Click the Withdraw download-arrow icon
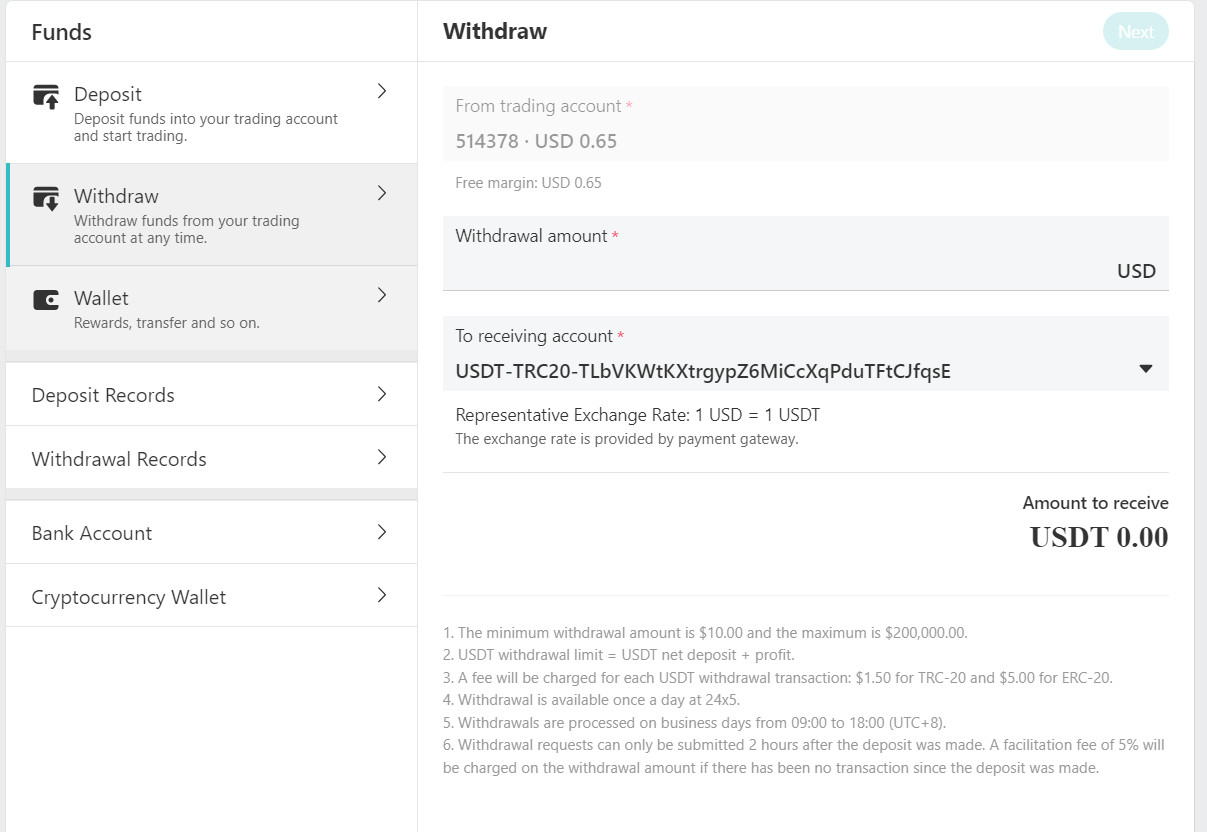This screenshot has height=832, width=1207. [46, 198]
